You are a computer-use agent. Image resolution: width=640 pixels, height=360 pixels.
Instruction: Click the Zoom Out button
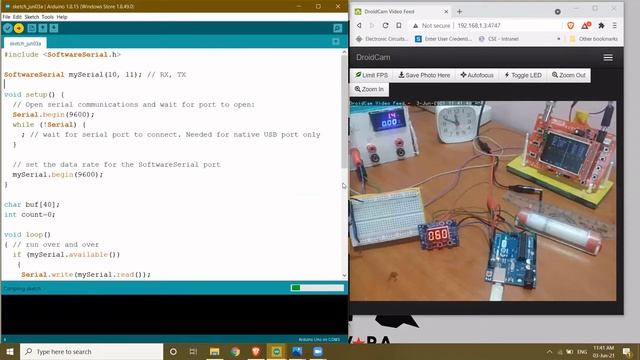pyautogui.click(x=569, y=75)
